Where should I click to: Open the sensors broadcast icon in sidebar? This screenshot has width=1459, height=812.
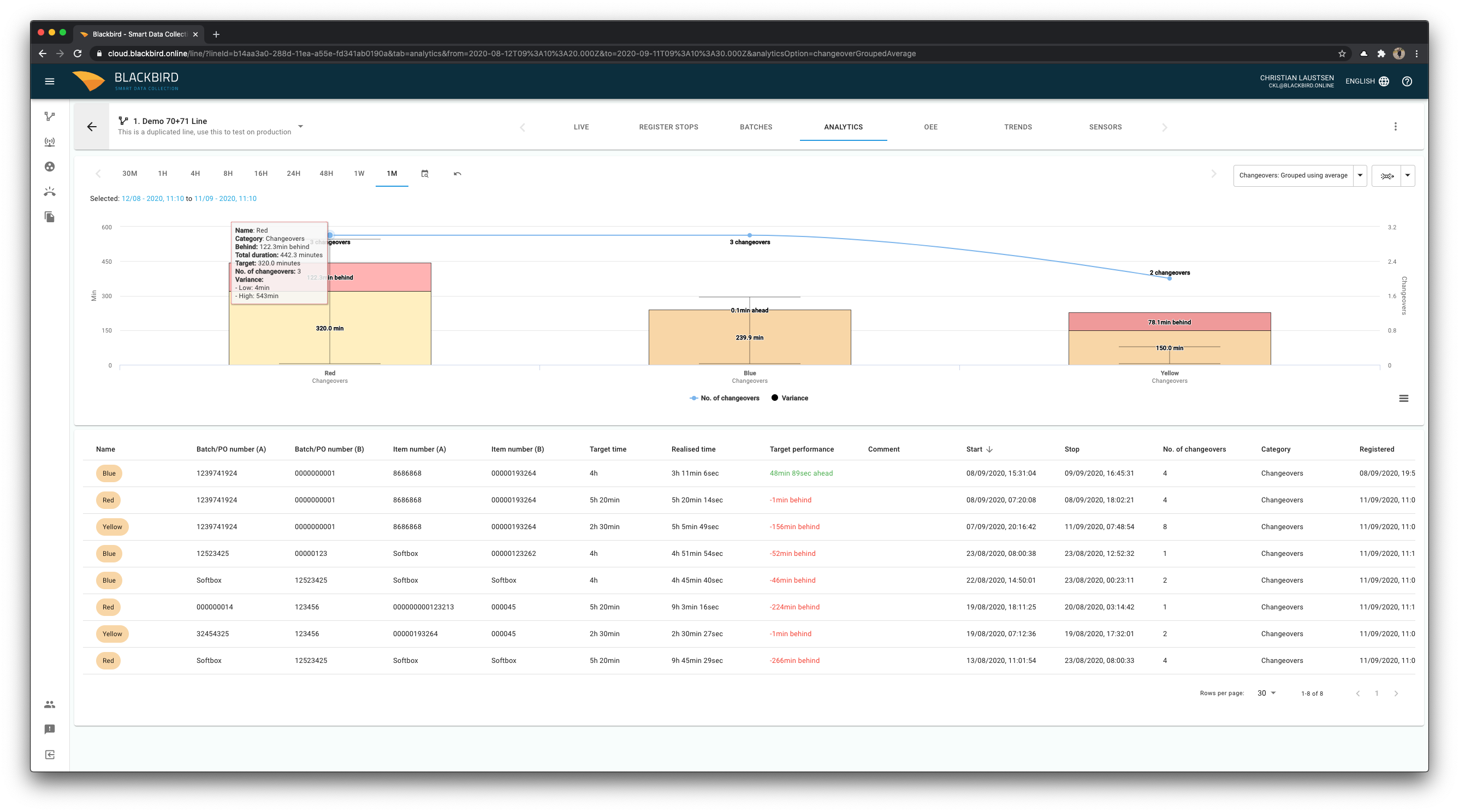50,141
